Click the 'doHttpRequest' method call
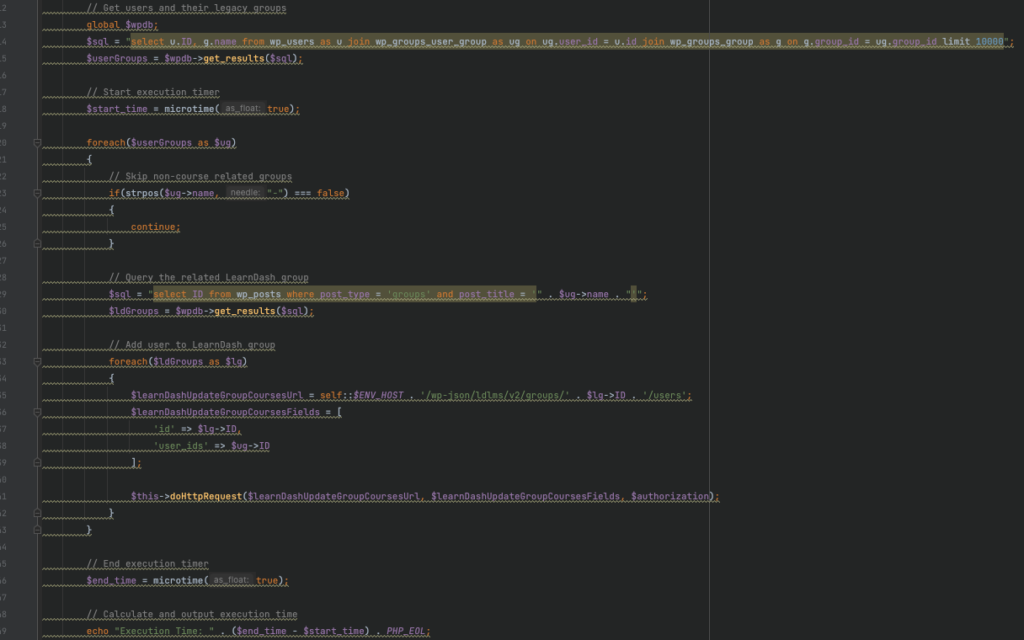 click(206, 496)
